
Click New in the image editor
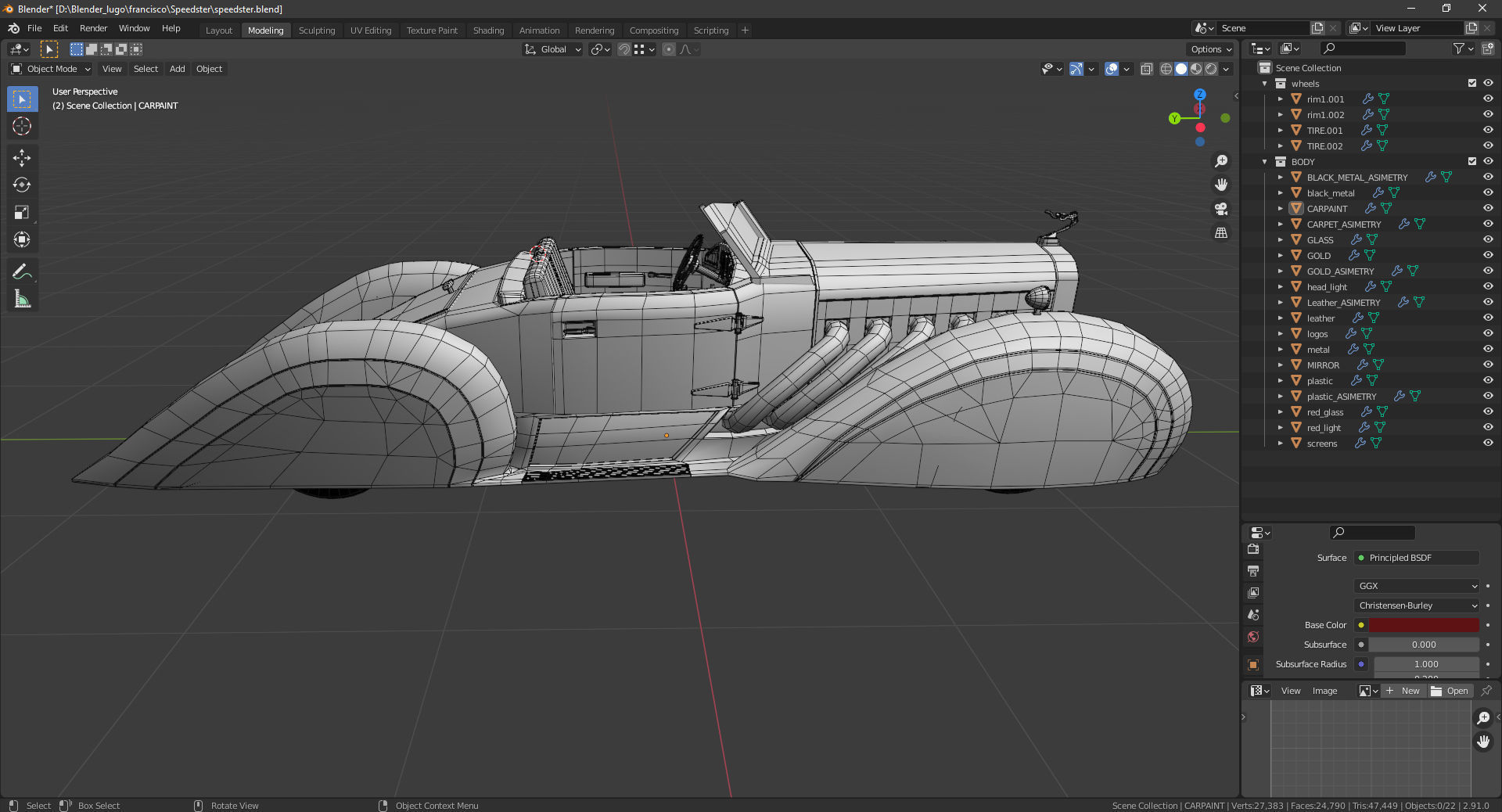click(x=1403, y=691)
